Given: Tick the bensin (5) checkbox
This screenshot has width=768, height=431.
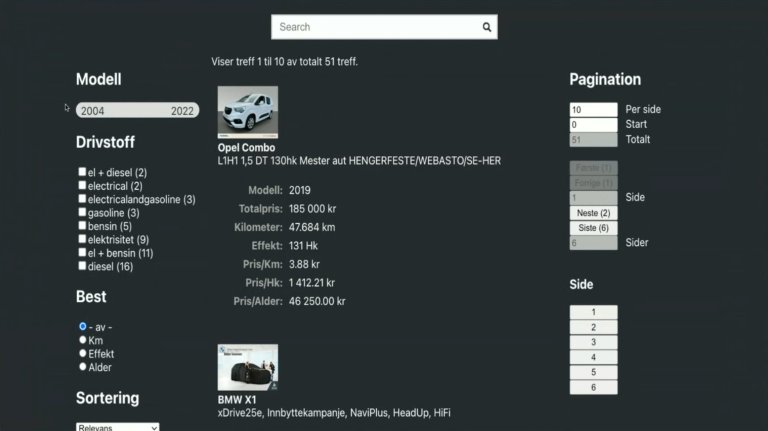Looking at the screenshot, I should (x=82, y=225).
